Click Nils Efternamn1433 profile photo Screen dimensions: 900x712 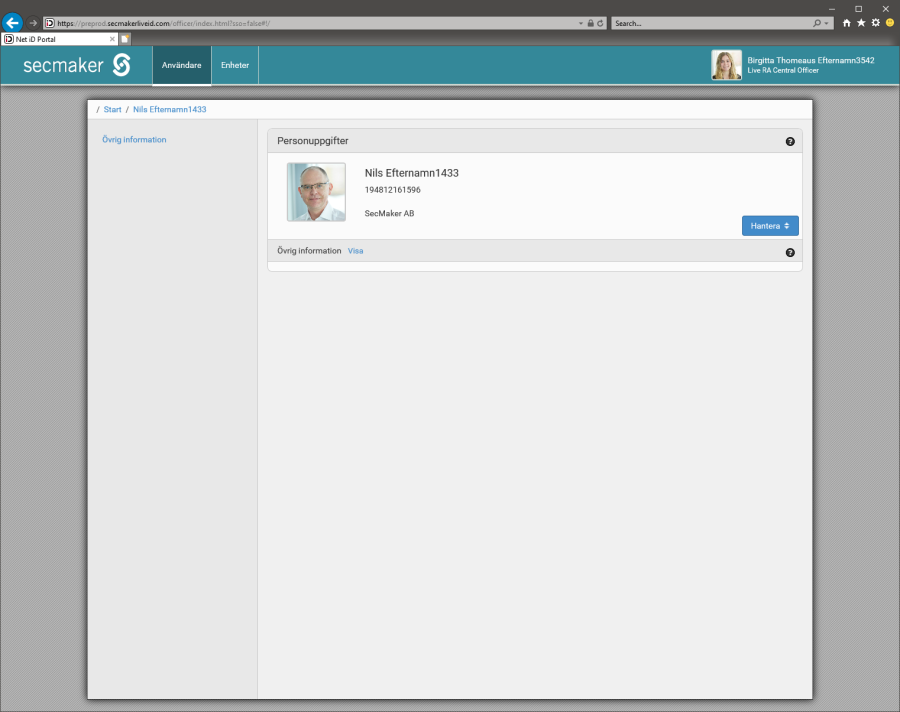click(x=316, y=192)
